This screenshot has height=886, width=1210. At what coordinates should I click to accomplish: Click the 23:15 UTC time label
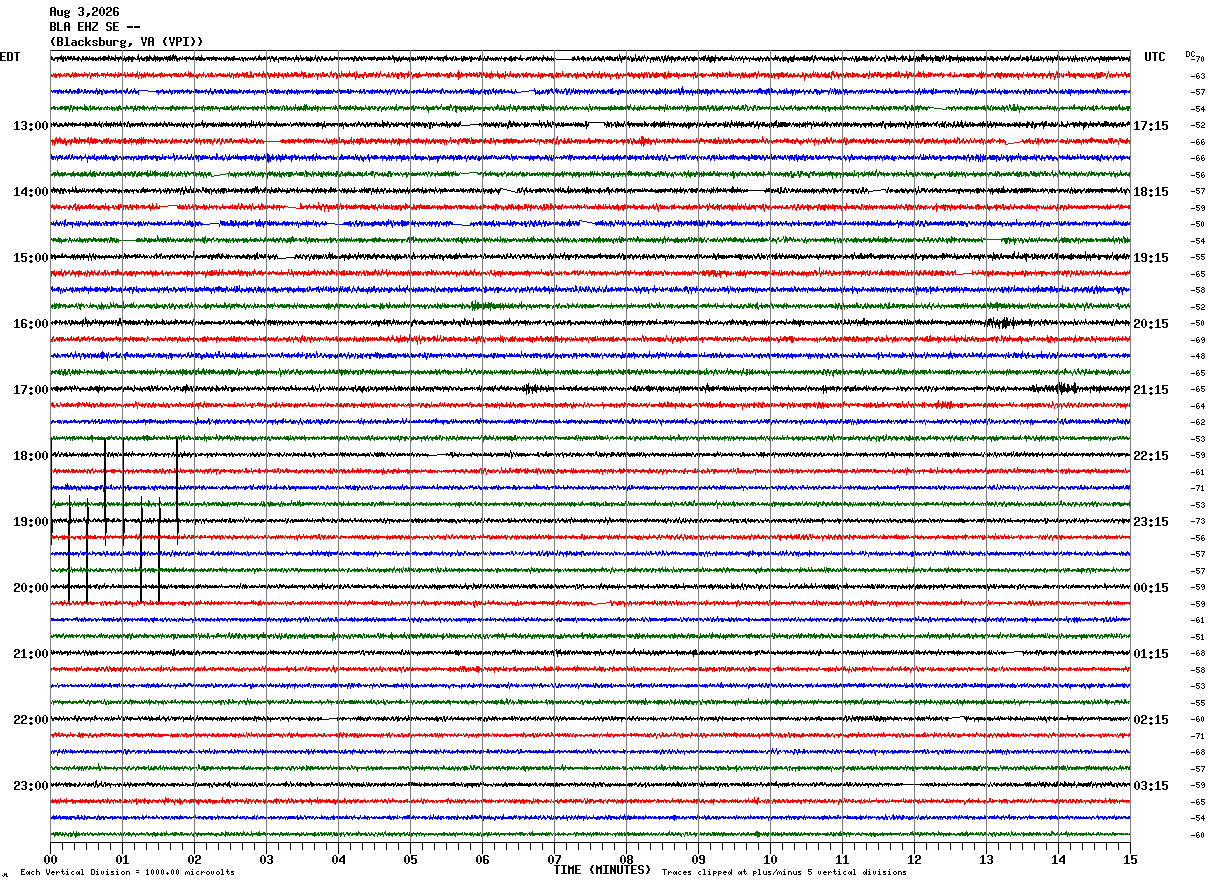(x=1151, y=522)
